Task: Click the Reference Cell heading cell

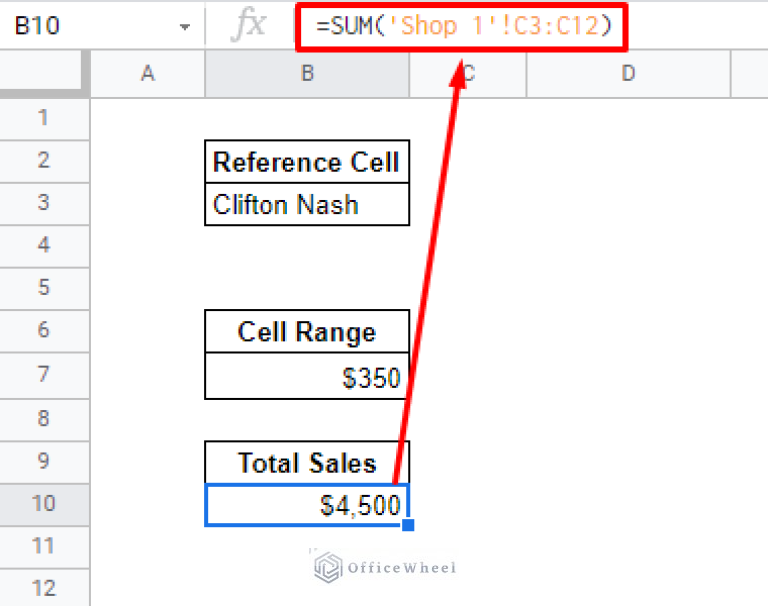Action: (306, 162)
